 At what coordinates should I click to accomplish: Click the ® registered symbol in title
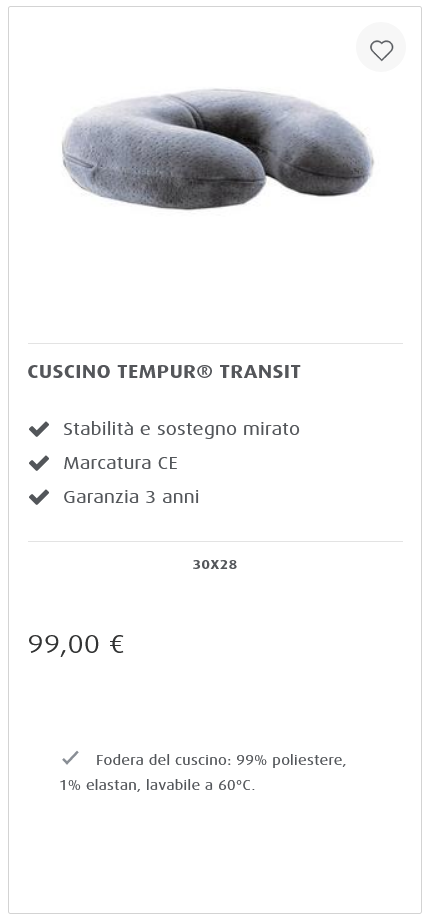205,372
